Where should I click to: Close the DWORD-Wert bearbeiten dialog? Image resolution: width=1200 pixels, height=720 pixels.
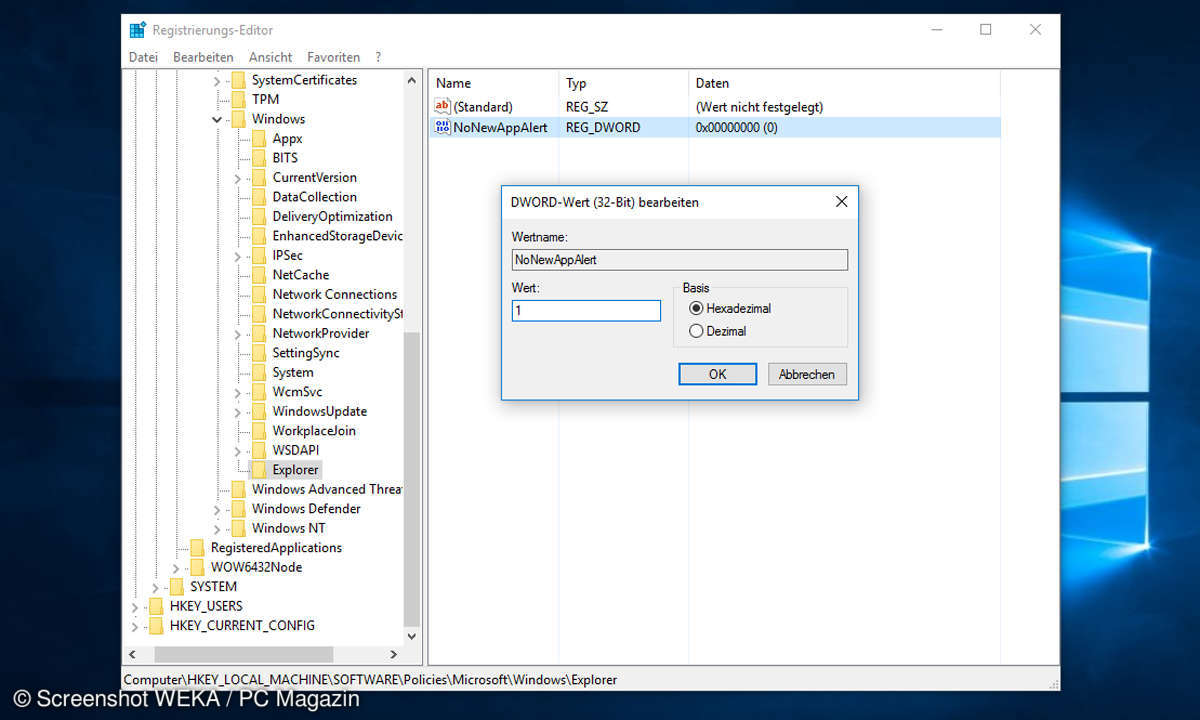pyautogui.click(x=841, y=202)
